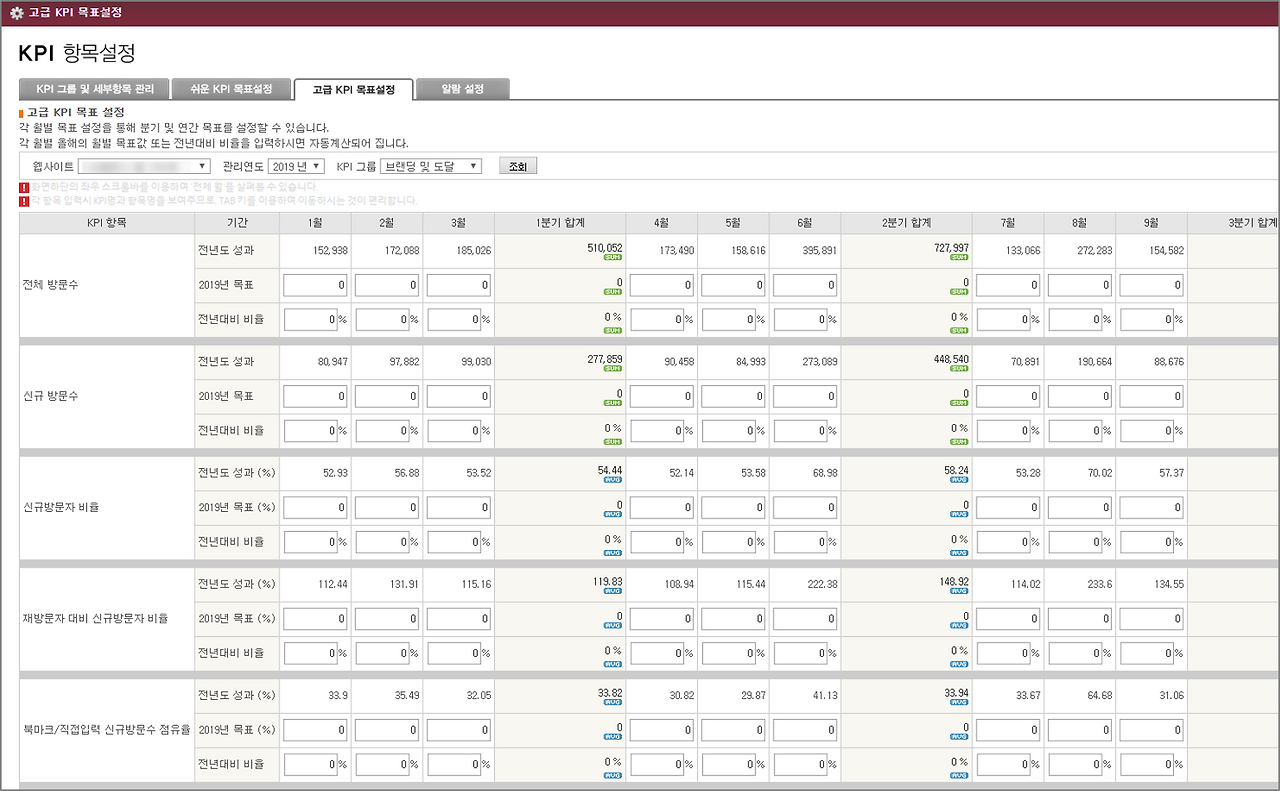Select 재방문자 대비 신규방문자 비율 2019년 목표 7월 input
Image resolution: width=1280 pixels, height=791 pixels.
tap(1008, 619)
